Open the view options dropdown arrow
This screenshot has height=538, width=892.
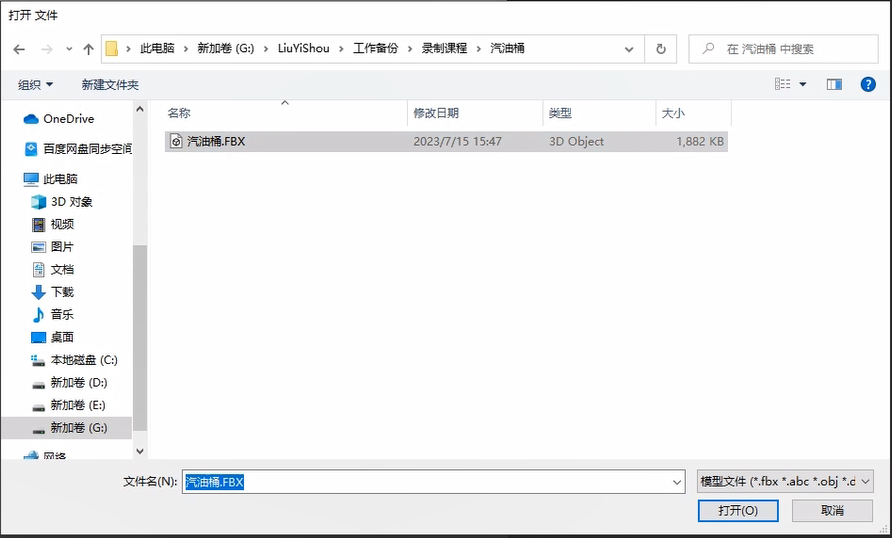803,85
